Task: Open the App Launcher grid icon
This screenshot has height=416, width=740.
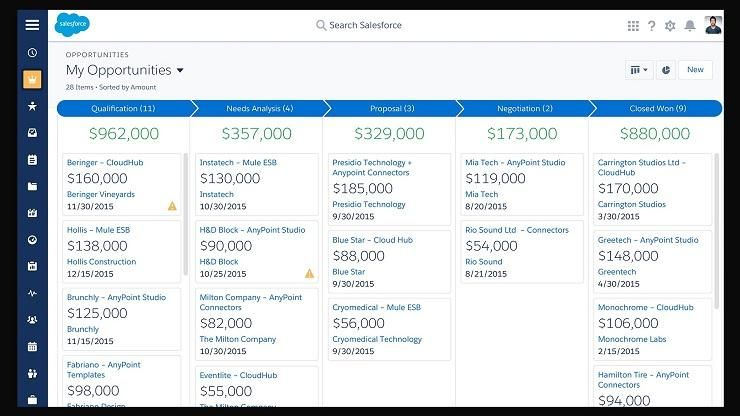Action: [633, 25]
